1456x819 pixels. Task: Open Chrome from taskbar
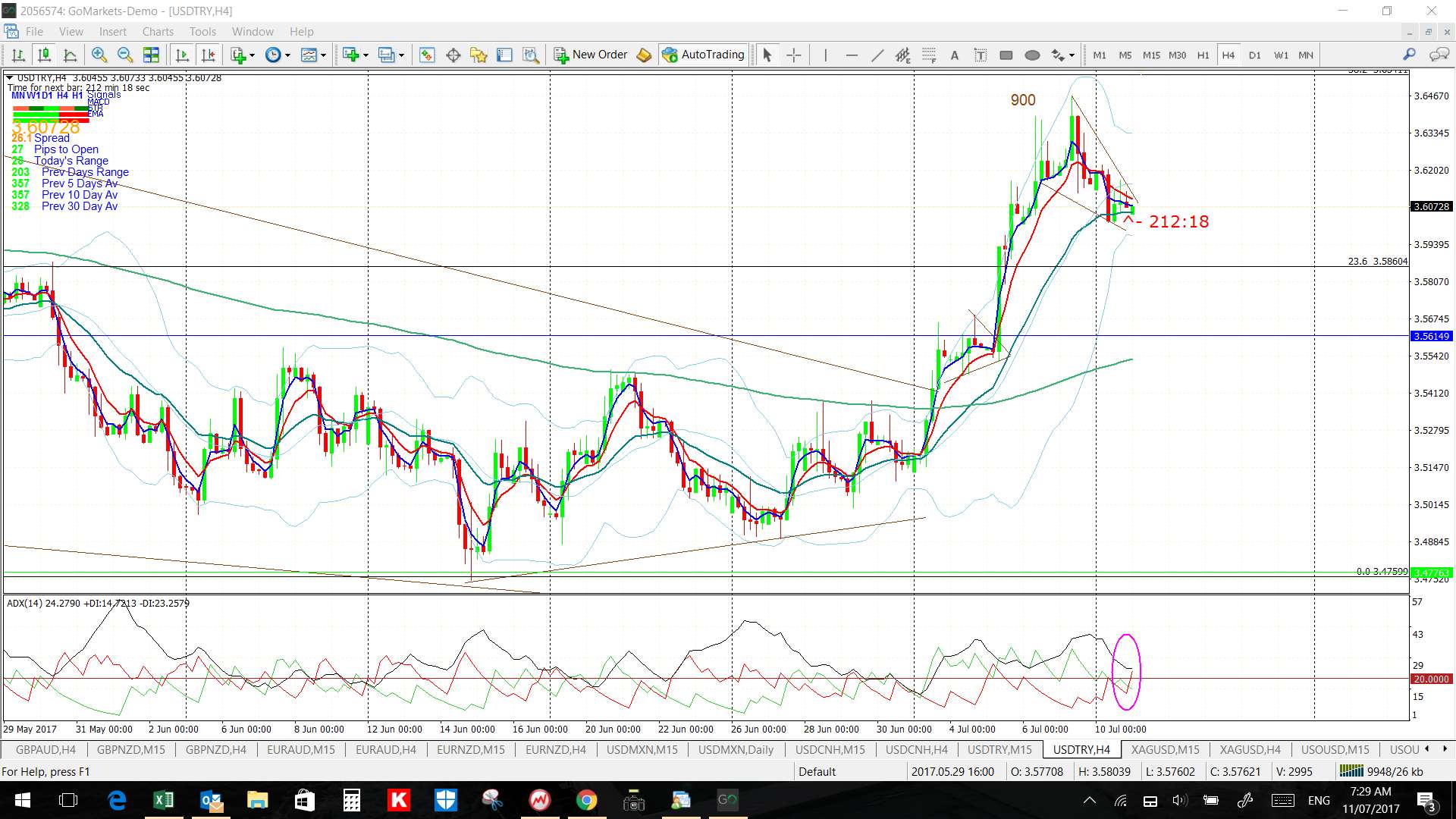click(x=586, y=800)
